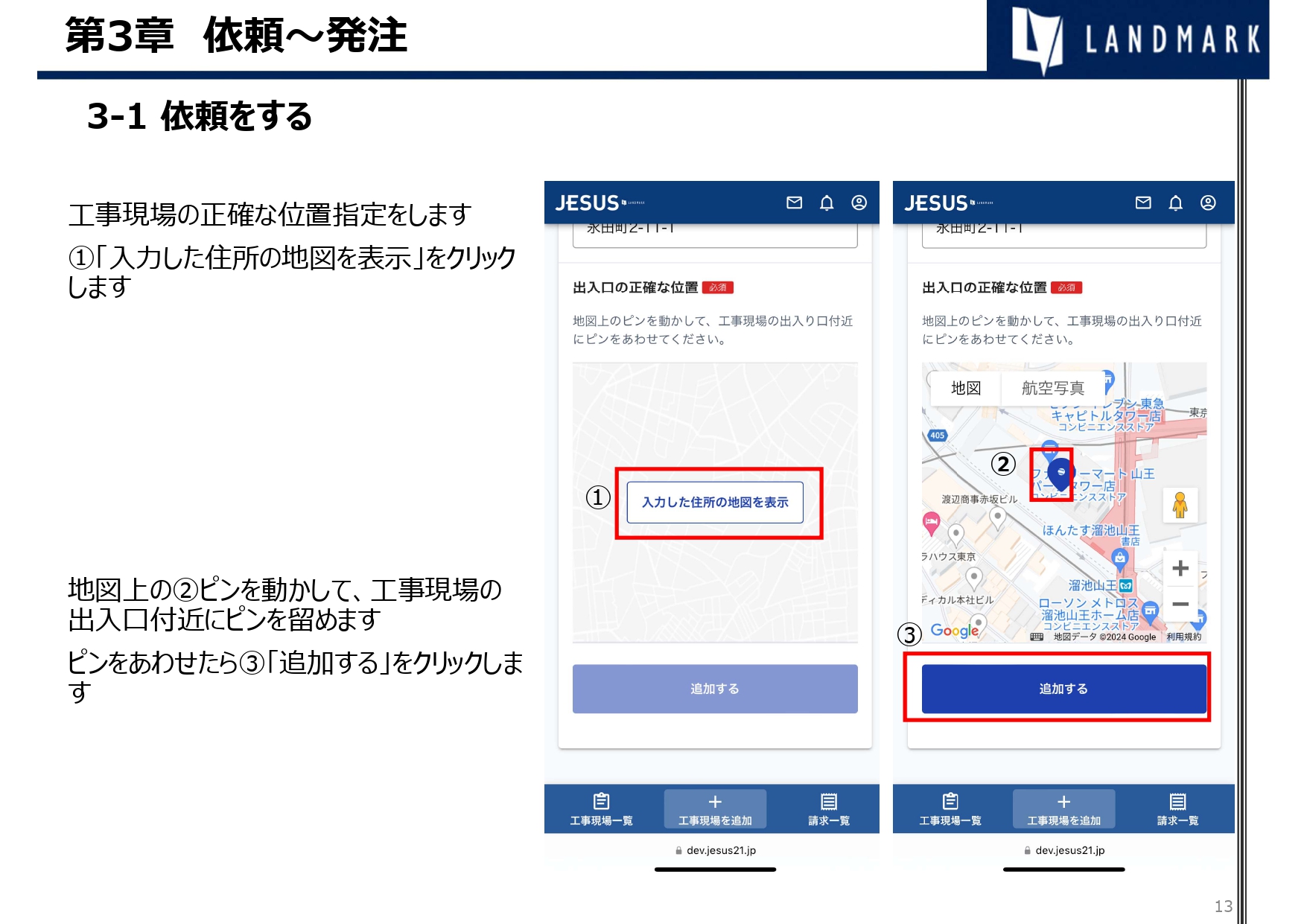
Task: Click Google logo on map
Action: (x=954, y=631)
